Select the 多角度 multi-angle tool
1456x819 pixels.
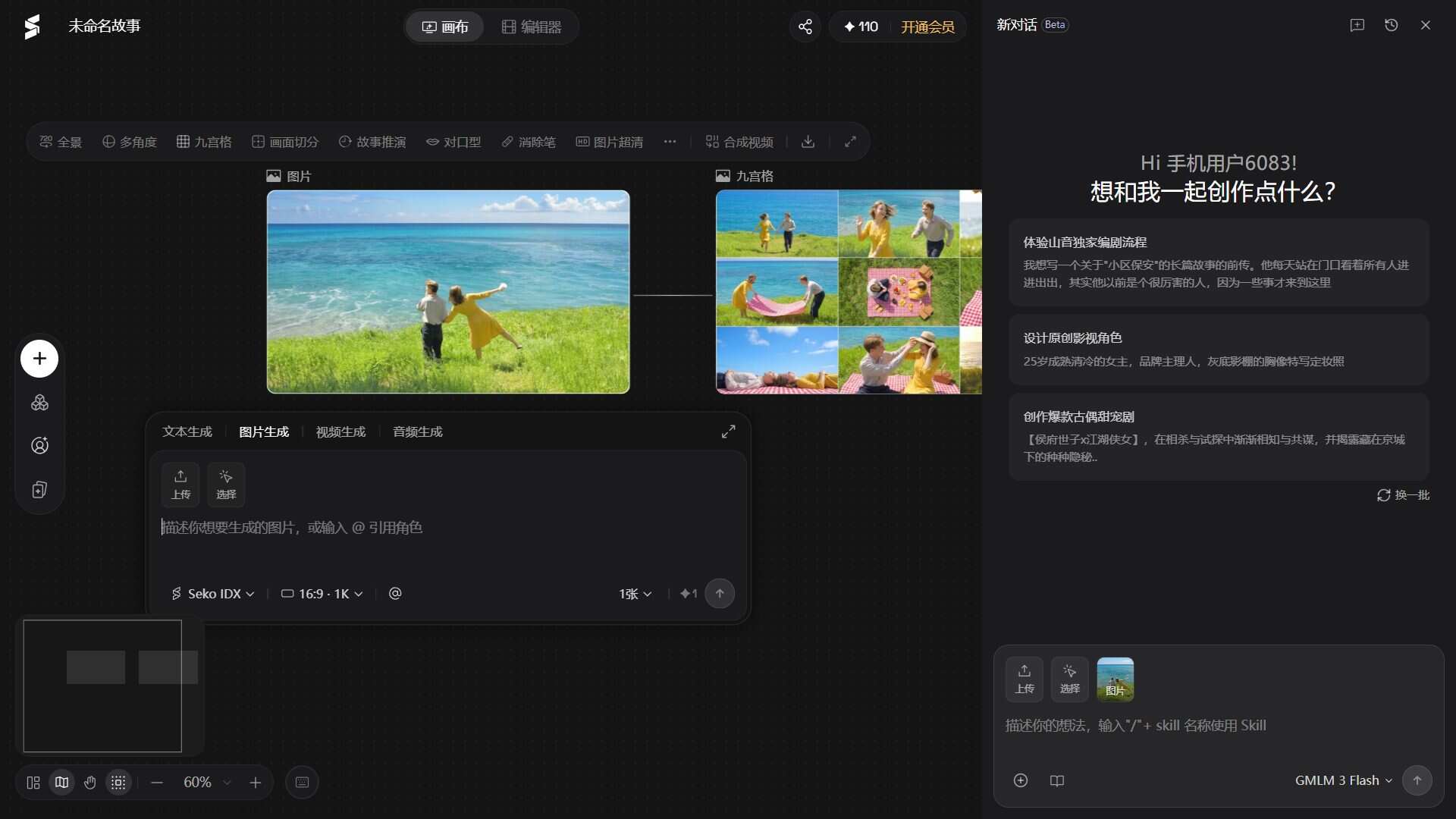[x=130, y=142]
